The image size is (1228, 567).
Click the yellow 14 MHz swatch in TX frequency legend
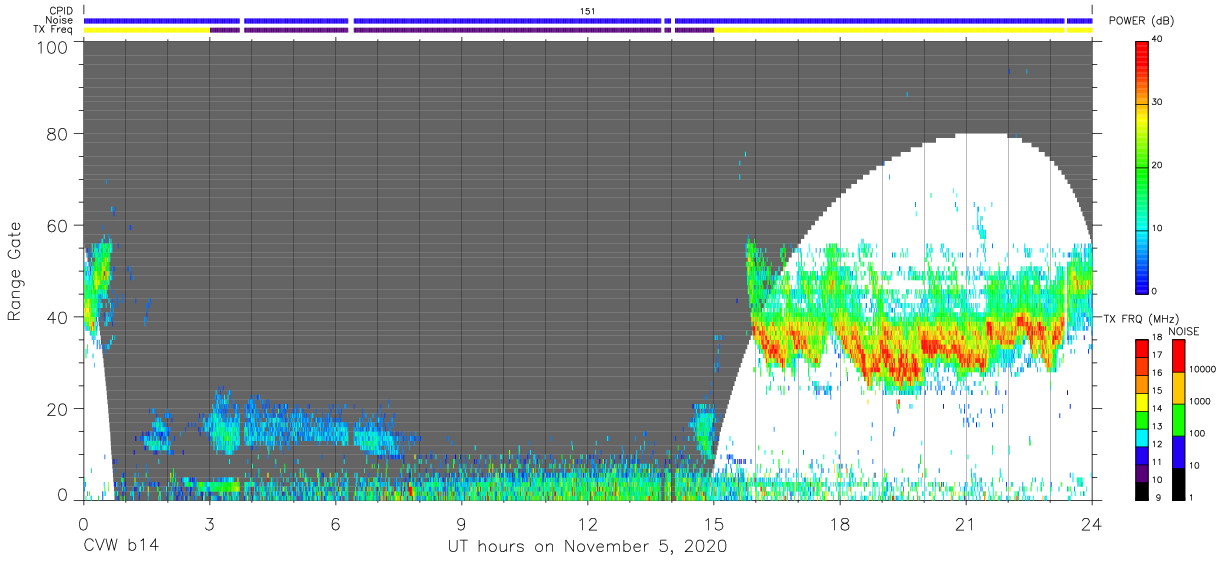pos(1142,402)
